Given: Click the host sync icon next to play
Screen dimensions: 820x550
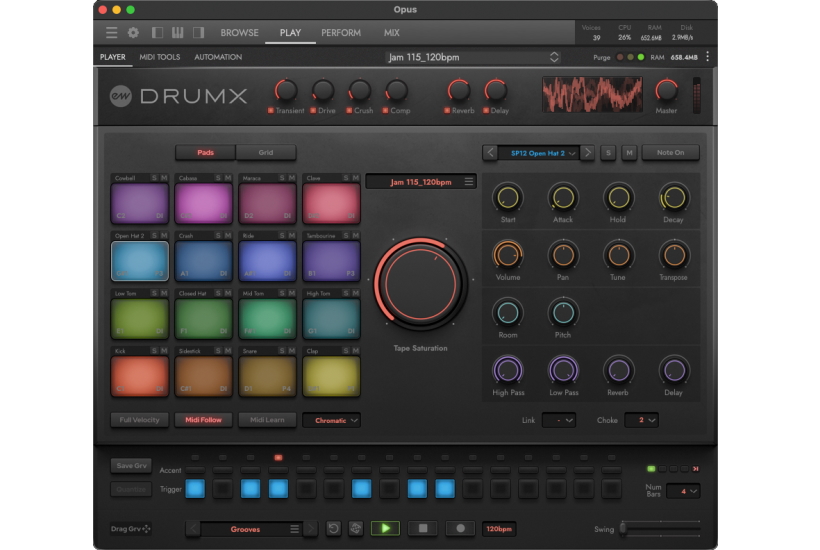Looking at the screenshot, I should (356, 529).
